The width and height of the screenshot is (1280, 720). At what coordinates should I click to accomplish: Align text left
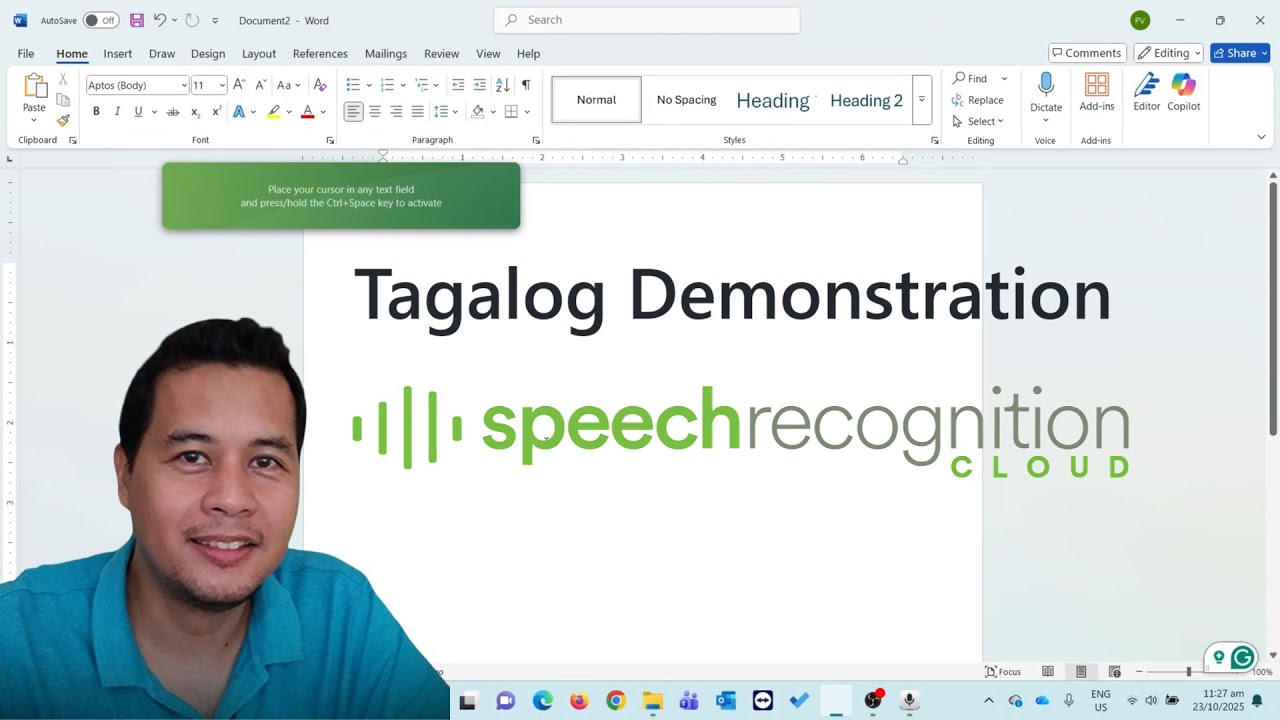pyautogui.click(x=353, y=112)
